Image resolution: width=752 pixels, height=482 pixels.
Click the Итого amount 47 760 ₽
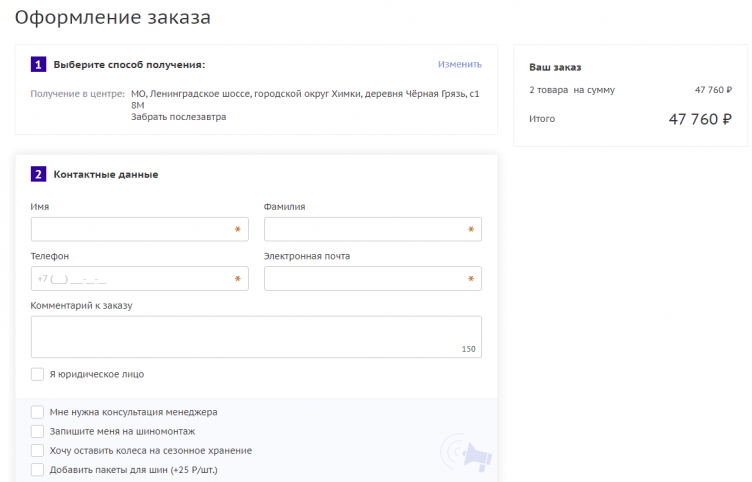click(x=700, y=119)
